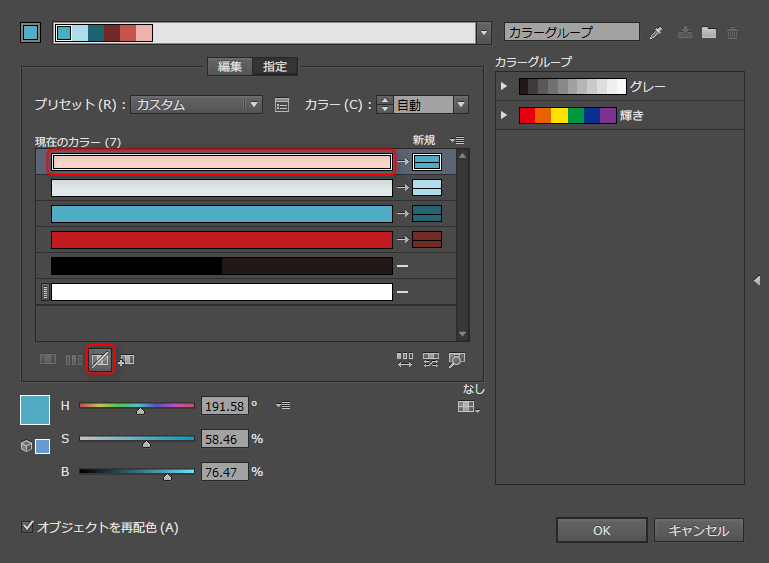
Task: Click the H hue slider track
Action: point(137,405)
